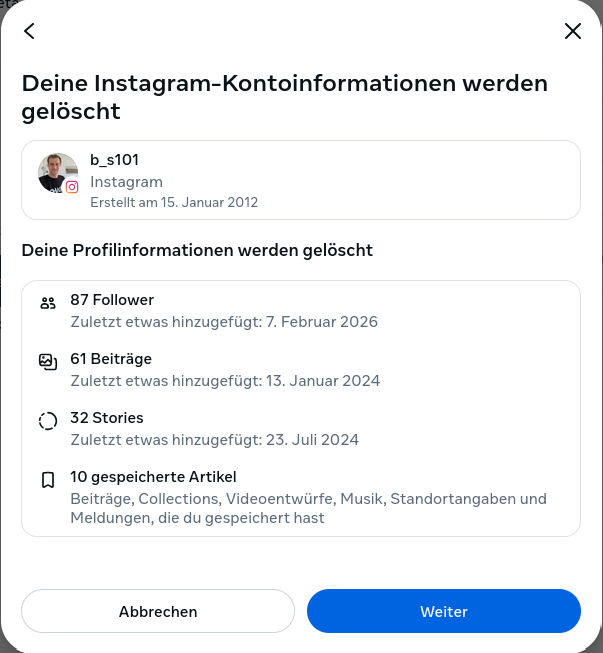Viewport: 603px width, 653px height.
Task: Click the b_s101 profile picture
Action: tap(57, 172)
